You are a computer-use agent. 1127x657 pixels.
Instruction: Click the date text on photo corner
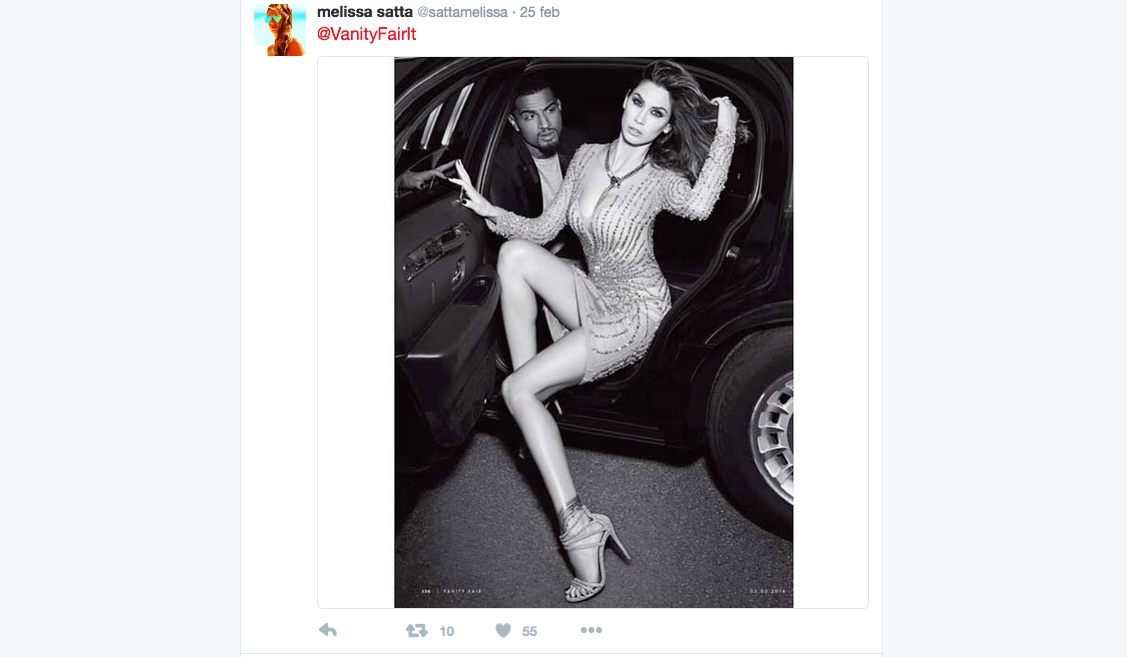click(768, 591)
